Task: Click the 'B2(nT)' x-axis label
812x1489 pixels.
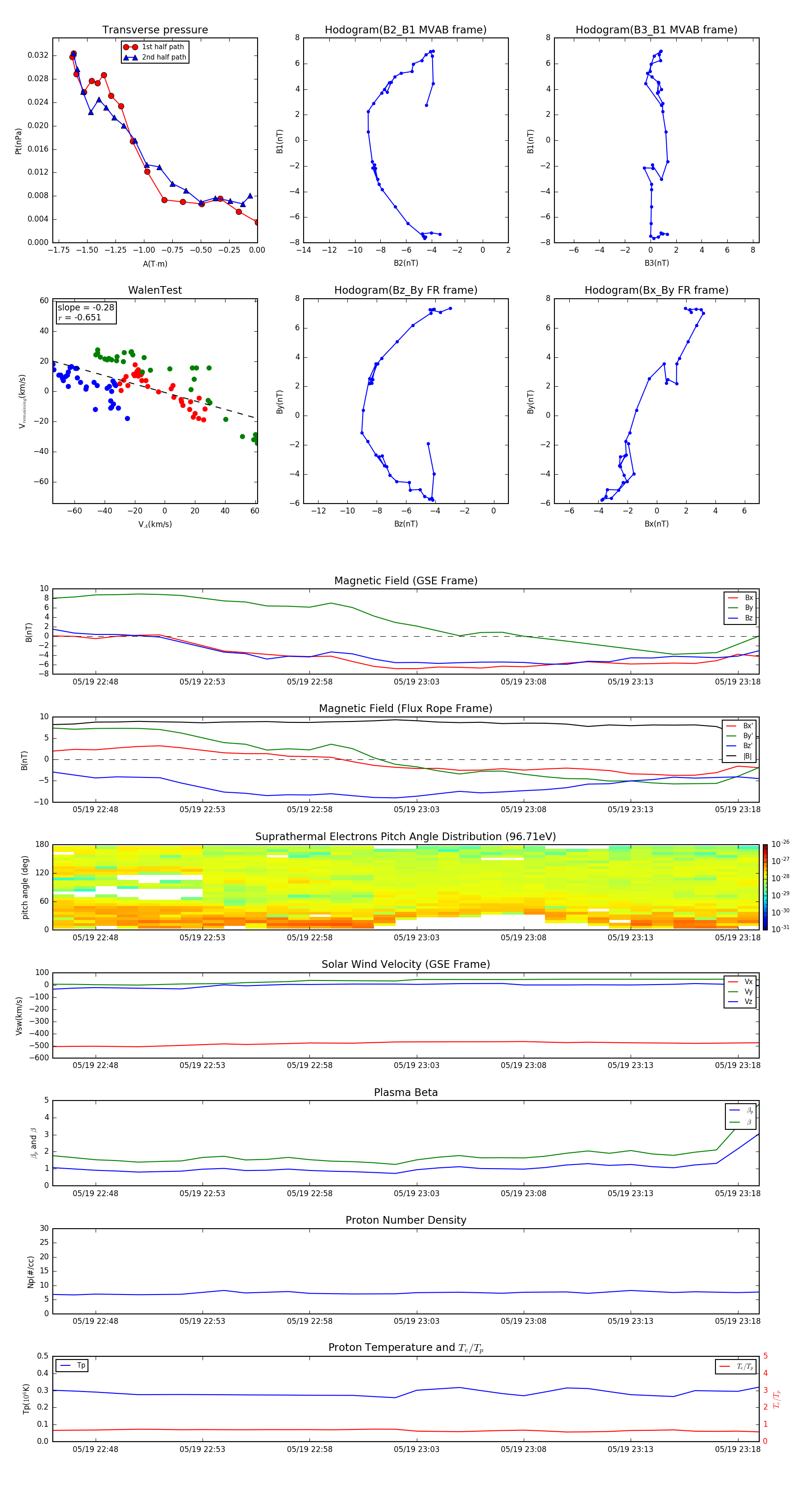Action: coord(406,263)
